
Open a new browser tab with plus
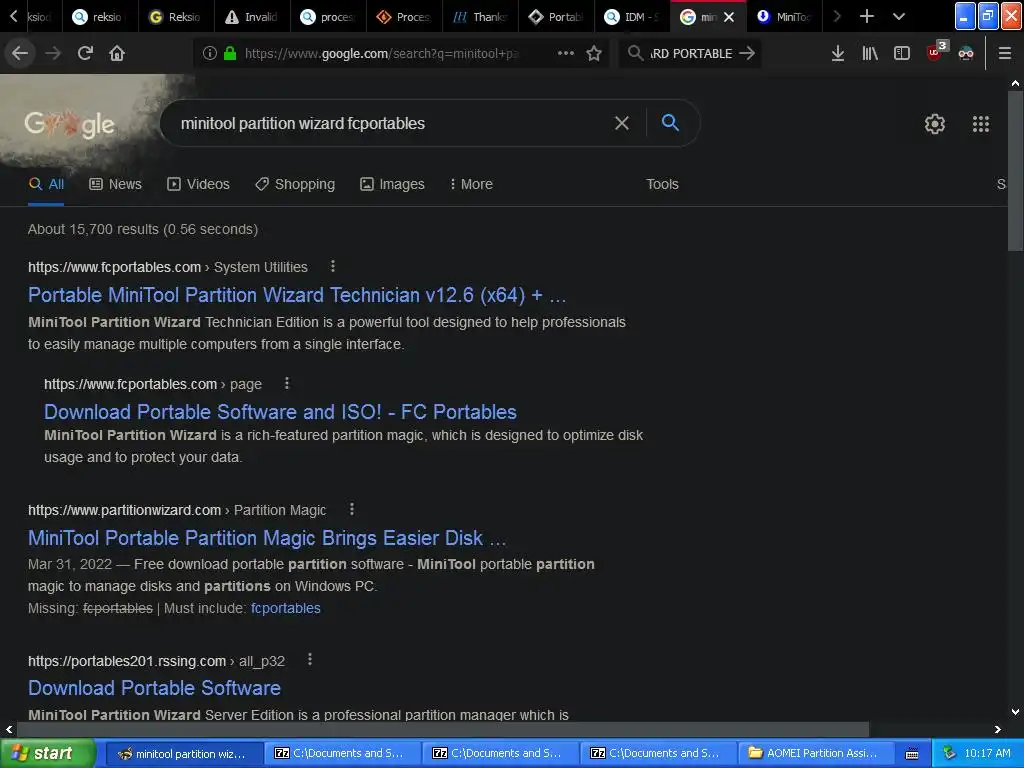[x=867, y=16]
